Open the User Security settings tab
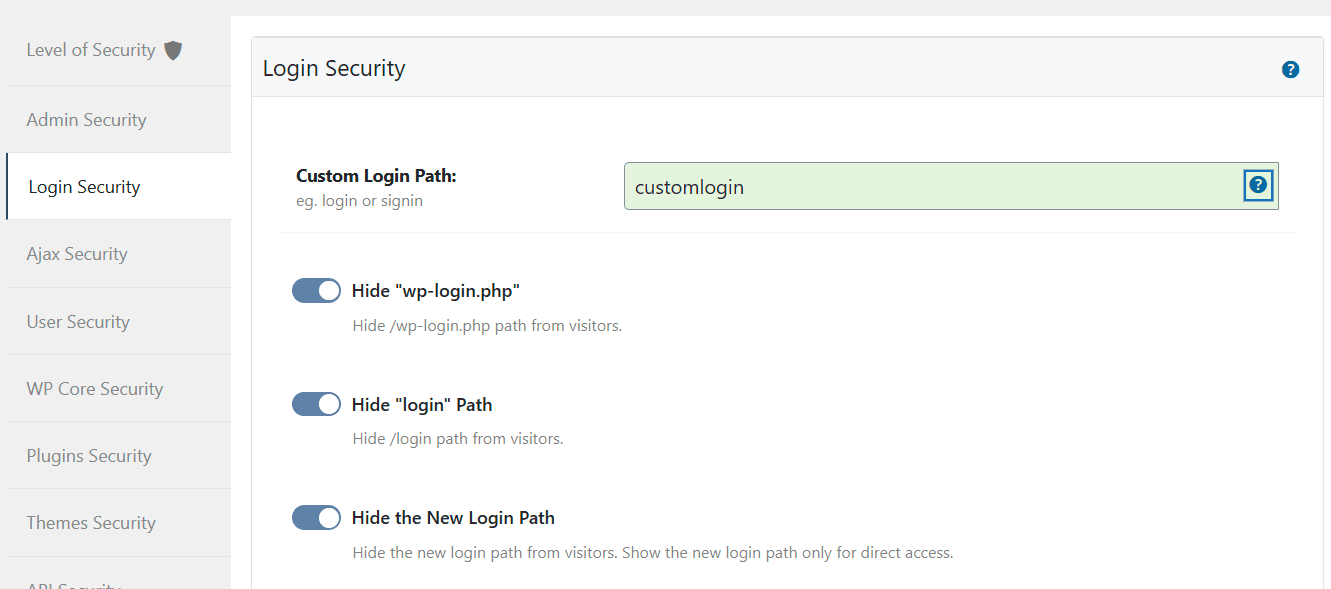Viewport: 1331px width, 589px height. tap(78, 322)
